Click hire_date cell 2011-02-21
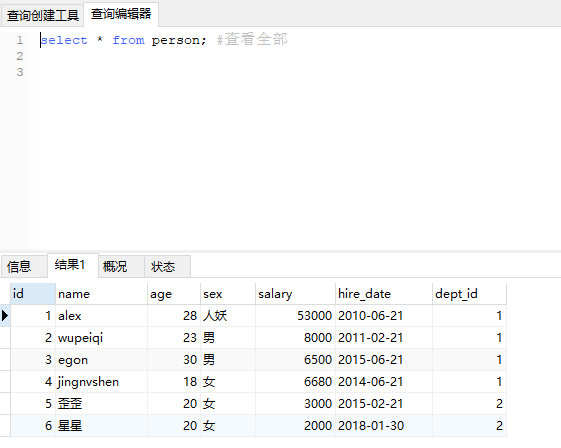The width and height of the screenshot is (561, 448). pyautogui.click(x=384, y=337)
